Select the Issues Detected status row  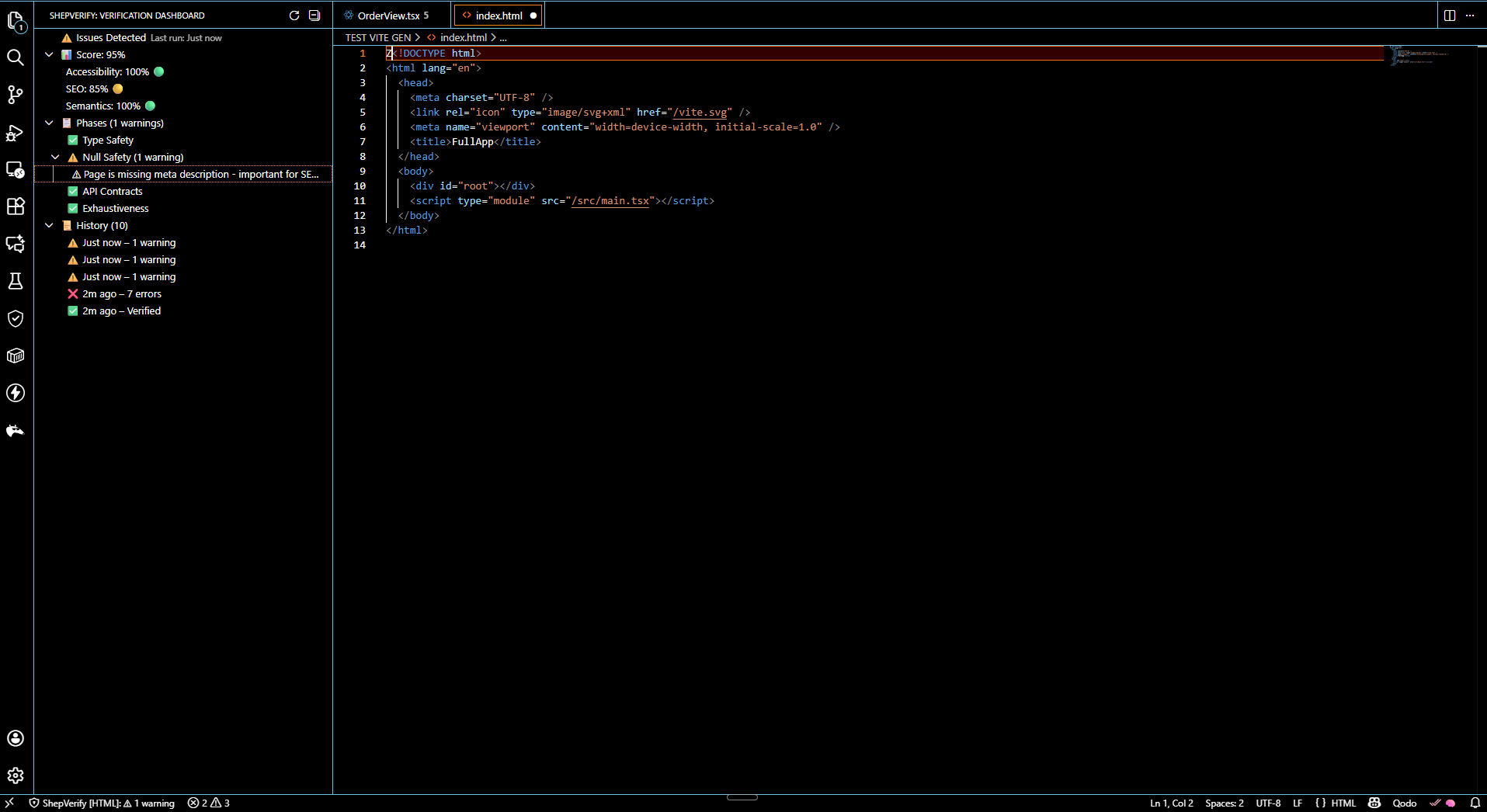(183, 37)
